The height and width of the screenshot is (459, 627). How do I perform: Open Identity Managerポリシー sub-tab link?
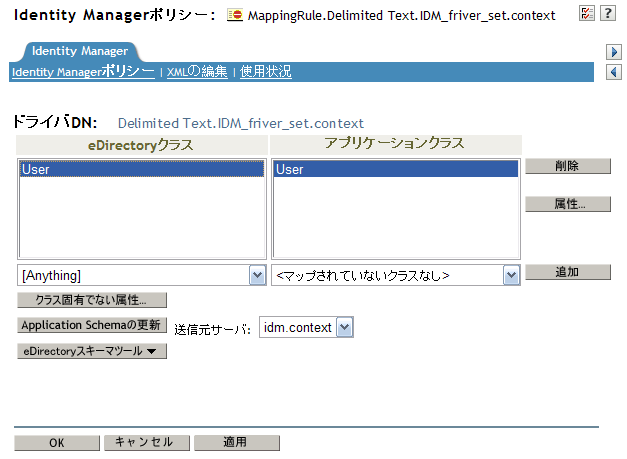(83, 72)
